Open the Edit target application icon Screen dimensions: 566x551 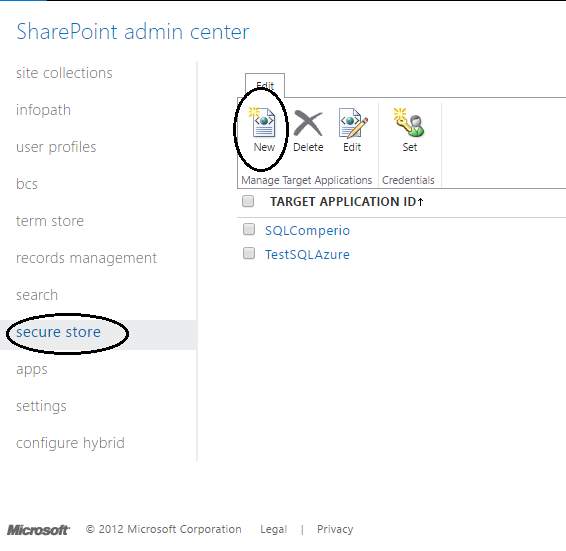pos(353,131)
